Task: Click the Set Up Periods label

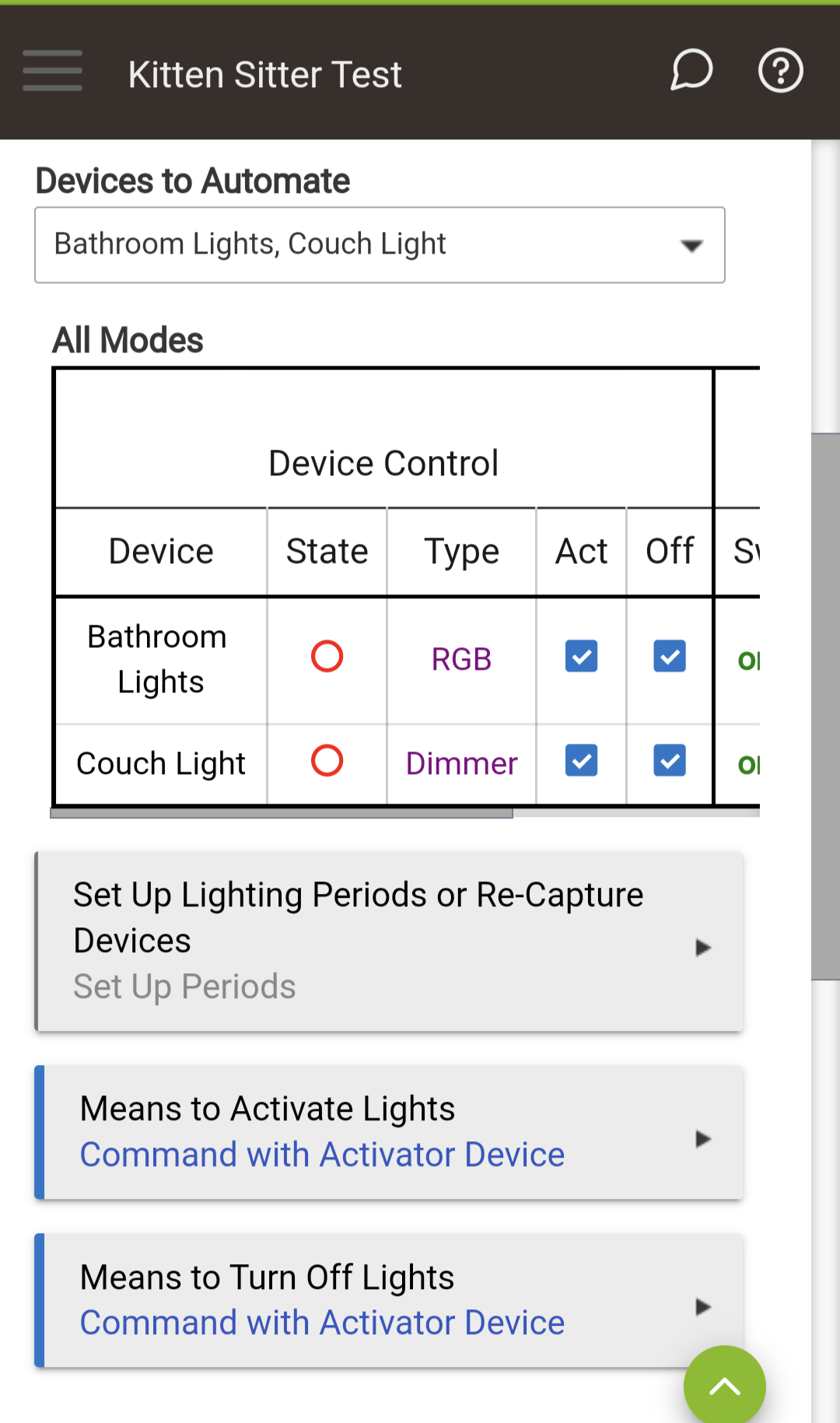Action: (184, 987)
